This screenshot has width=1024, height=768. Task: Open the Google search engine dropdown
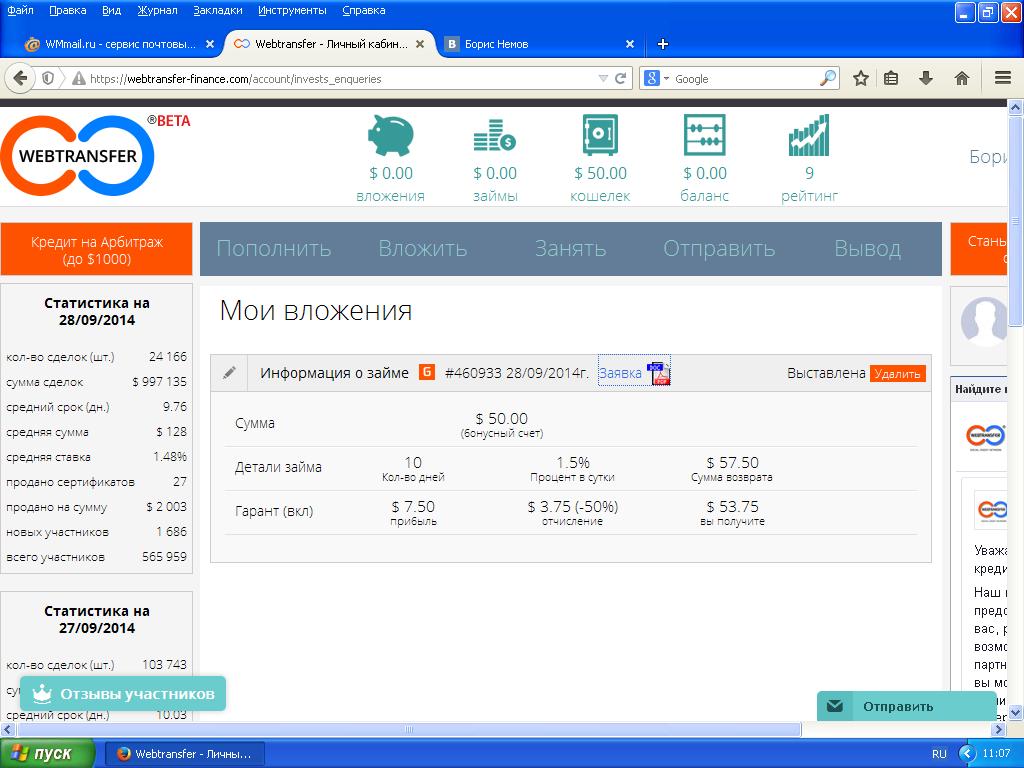click(x=667, y=78)
